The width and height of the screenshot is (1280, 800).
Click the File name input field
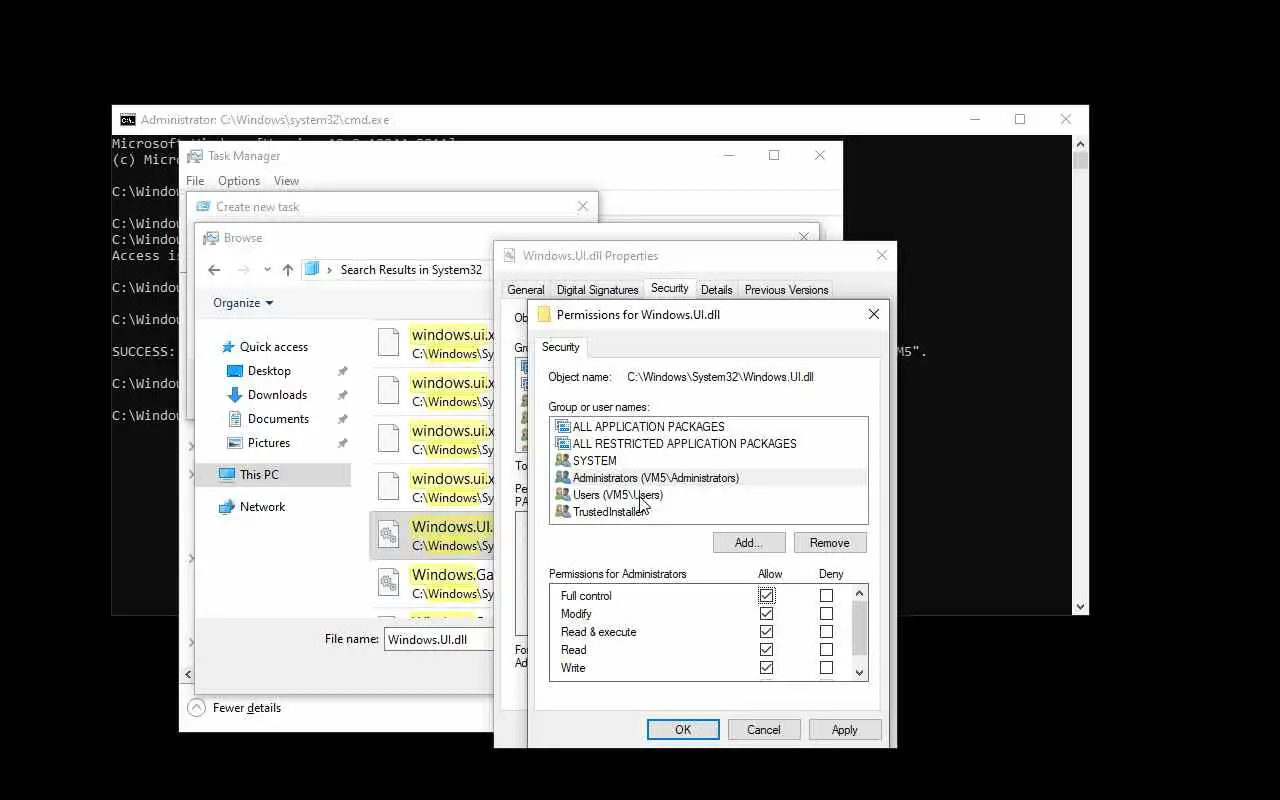pos(440,640)
